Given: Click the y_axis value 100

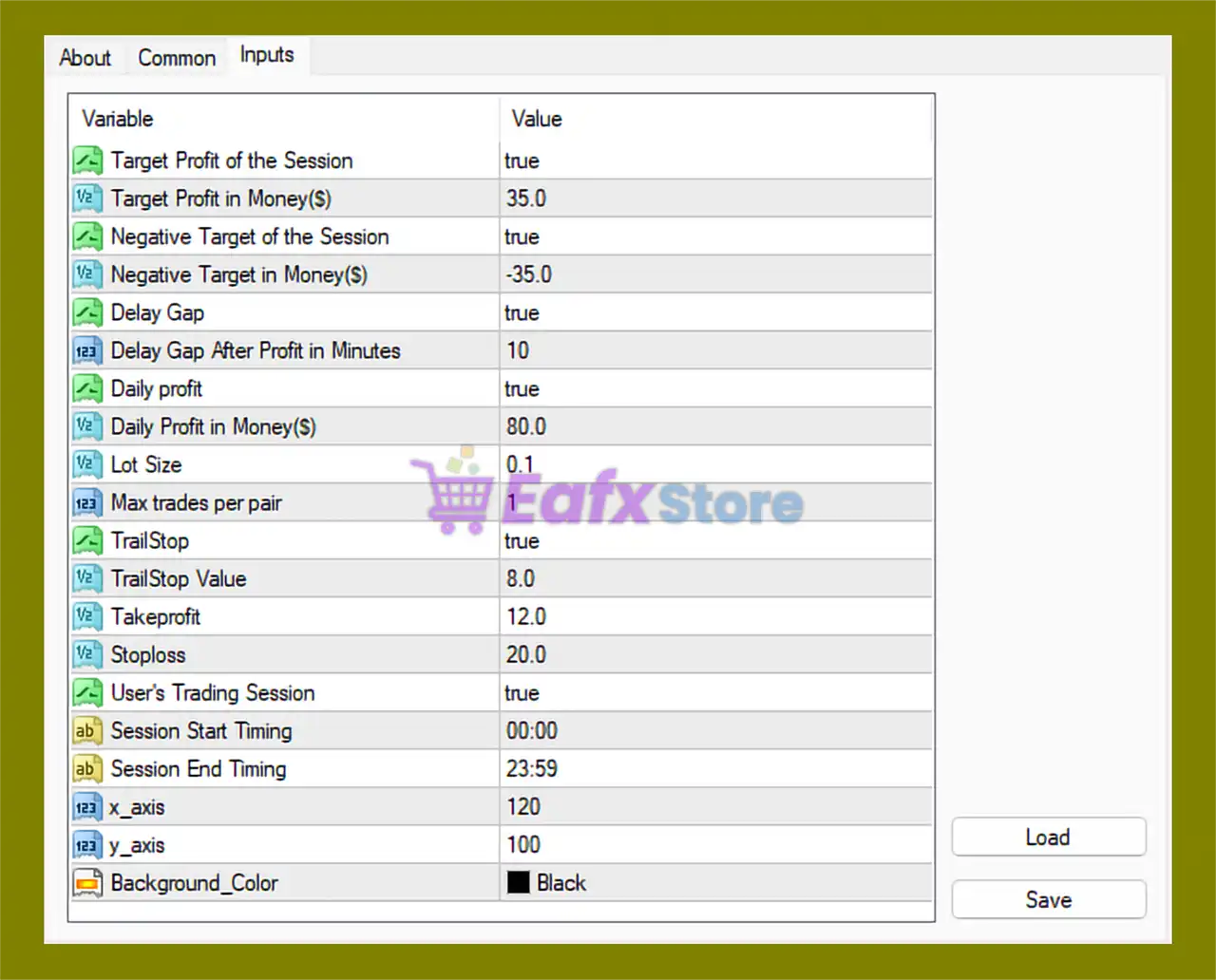Looking at the screenshot, I should point(523,844).
